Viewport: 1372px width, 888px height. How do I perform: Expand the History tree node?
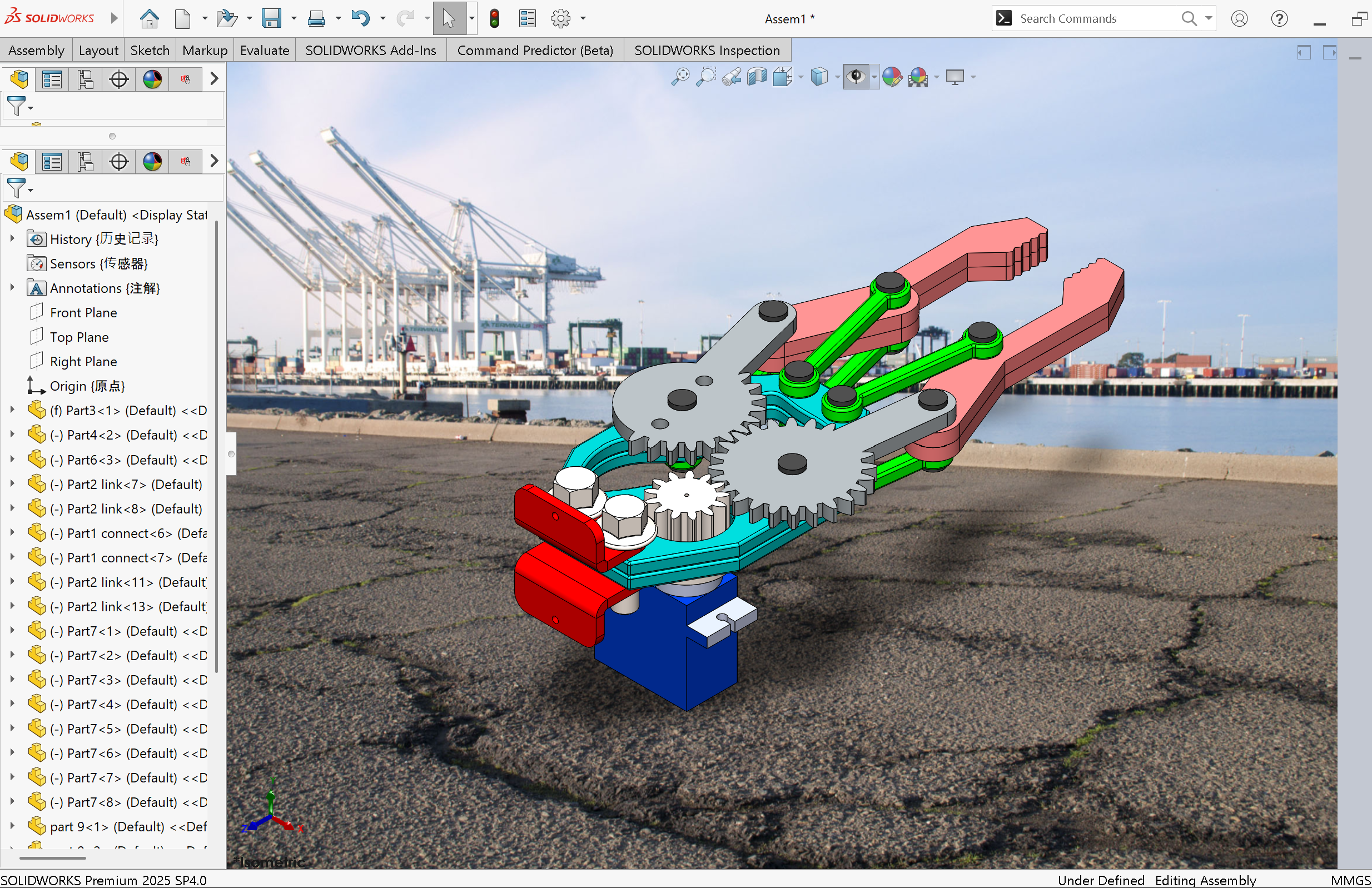point(12,238)
